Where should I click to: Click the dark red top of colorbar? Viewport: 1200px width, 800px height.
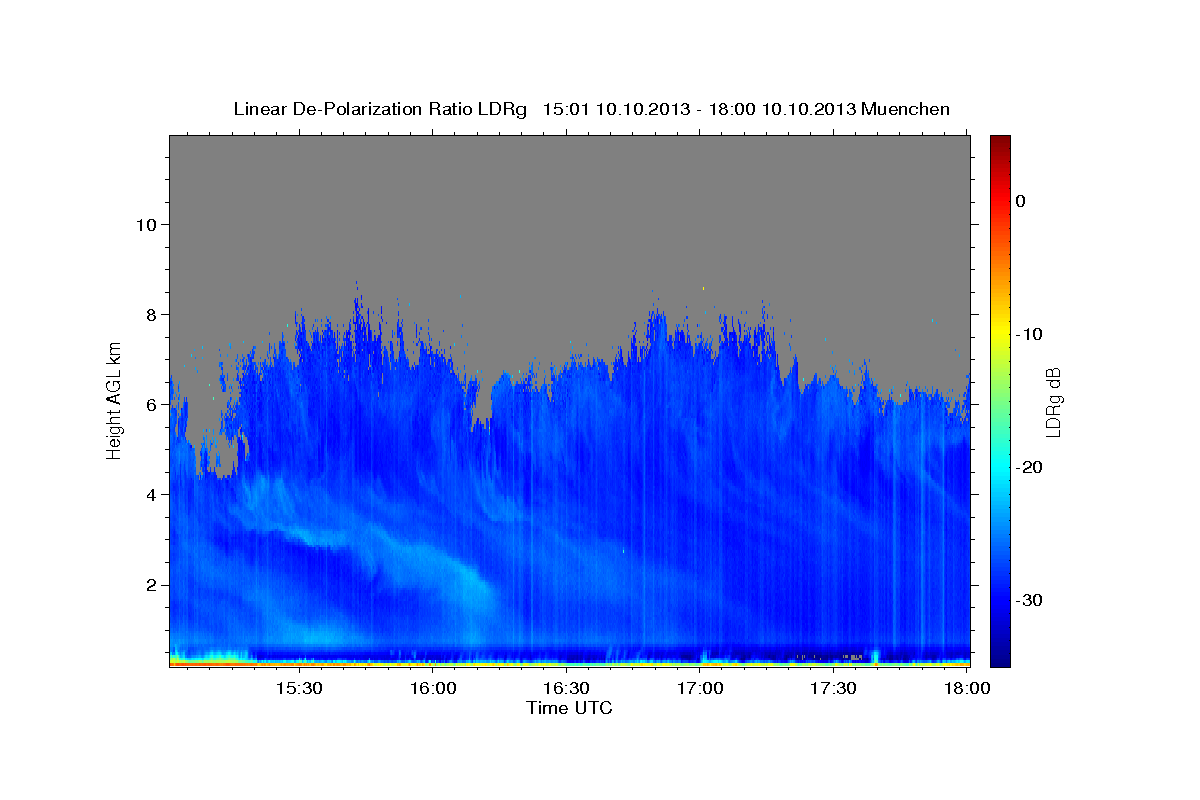click(x=1000, y=143)
